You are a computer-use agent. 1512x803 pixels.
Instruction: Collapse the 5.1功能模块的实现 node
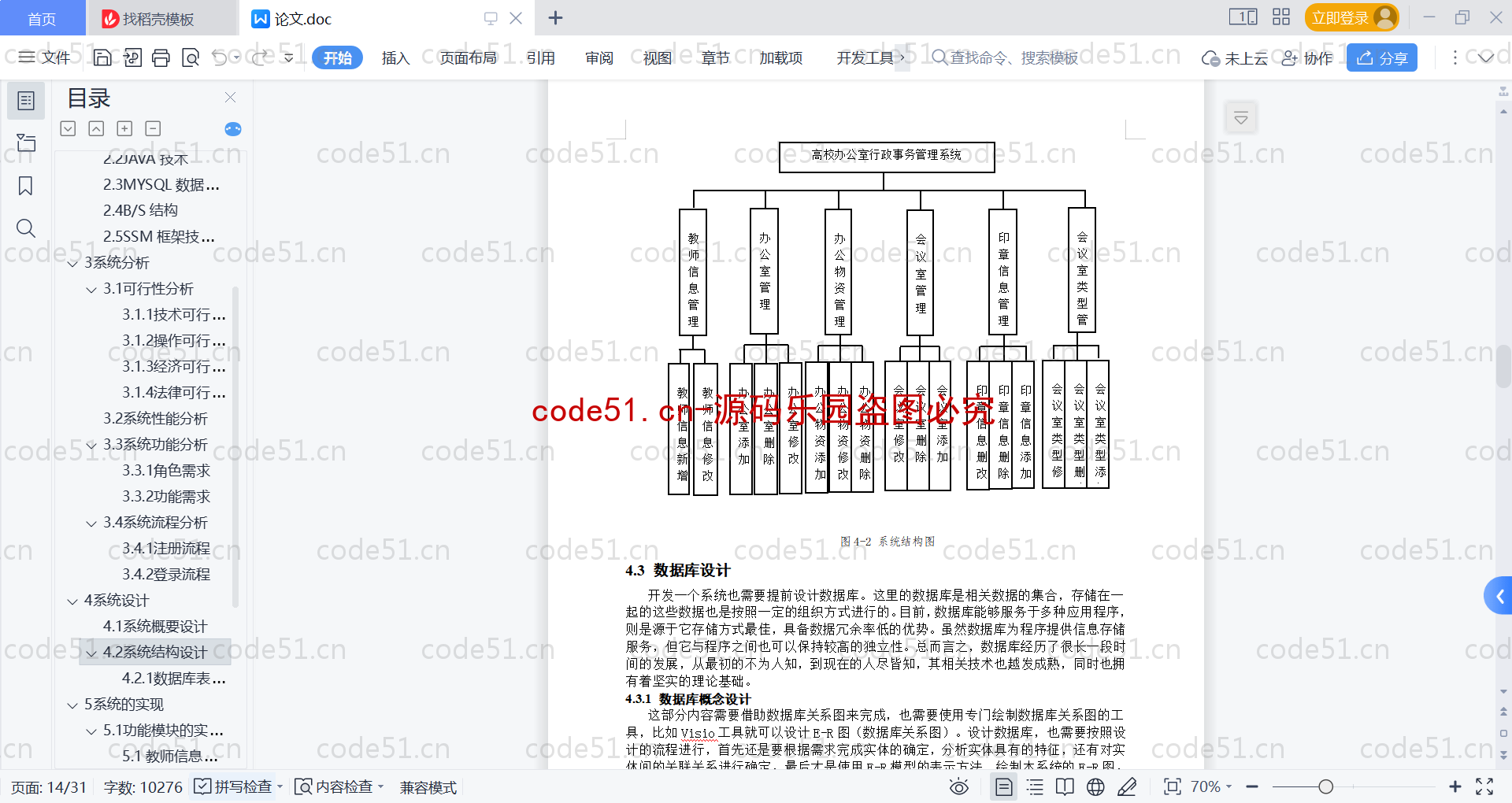91,731
